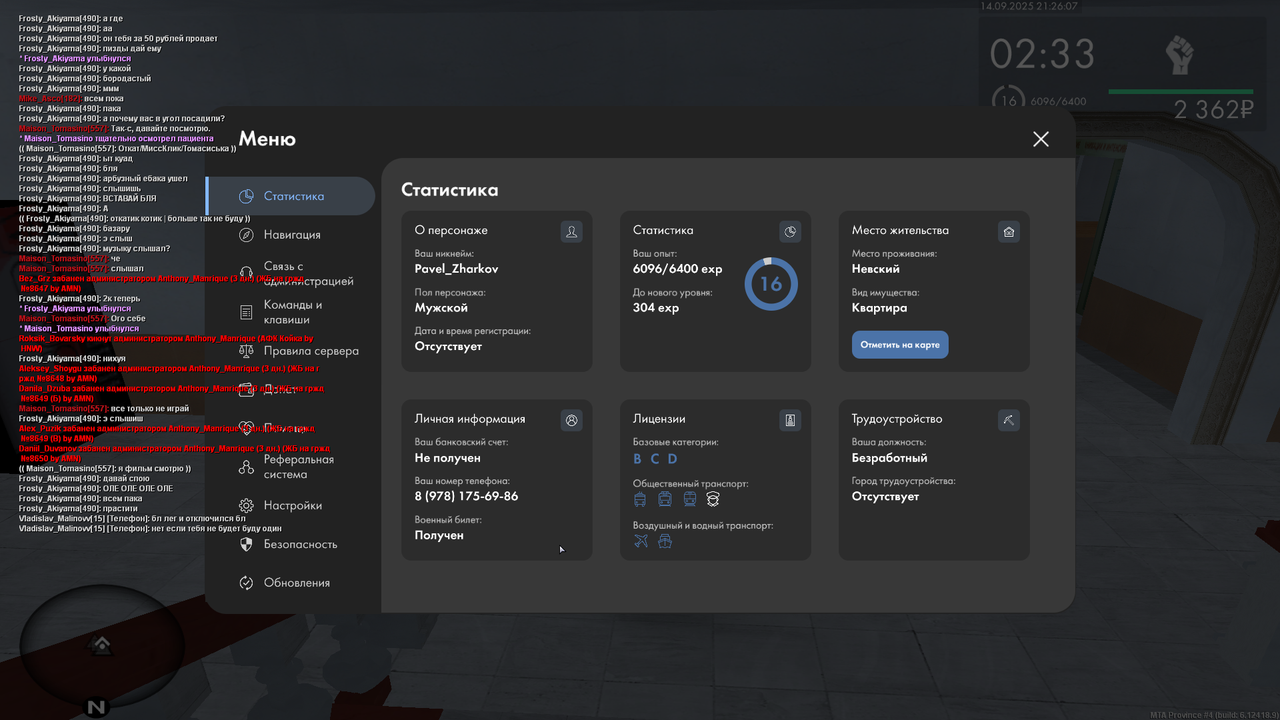Click the 14.09.2025 21:26:07 timestamp
The height and width of the screenshot is (720, 1280).
[x=1029, y=6]
